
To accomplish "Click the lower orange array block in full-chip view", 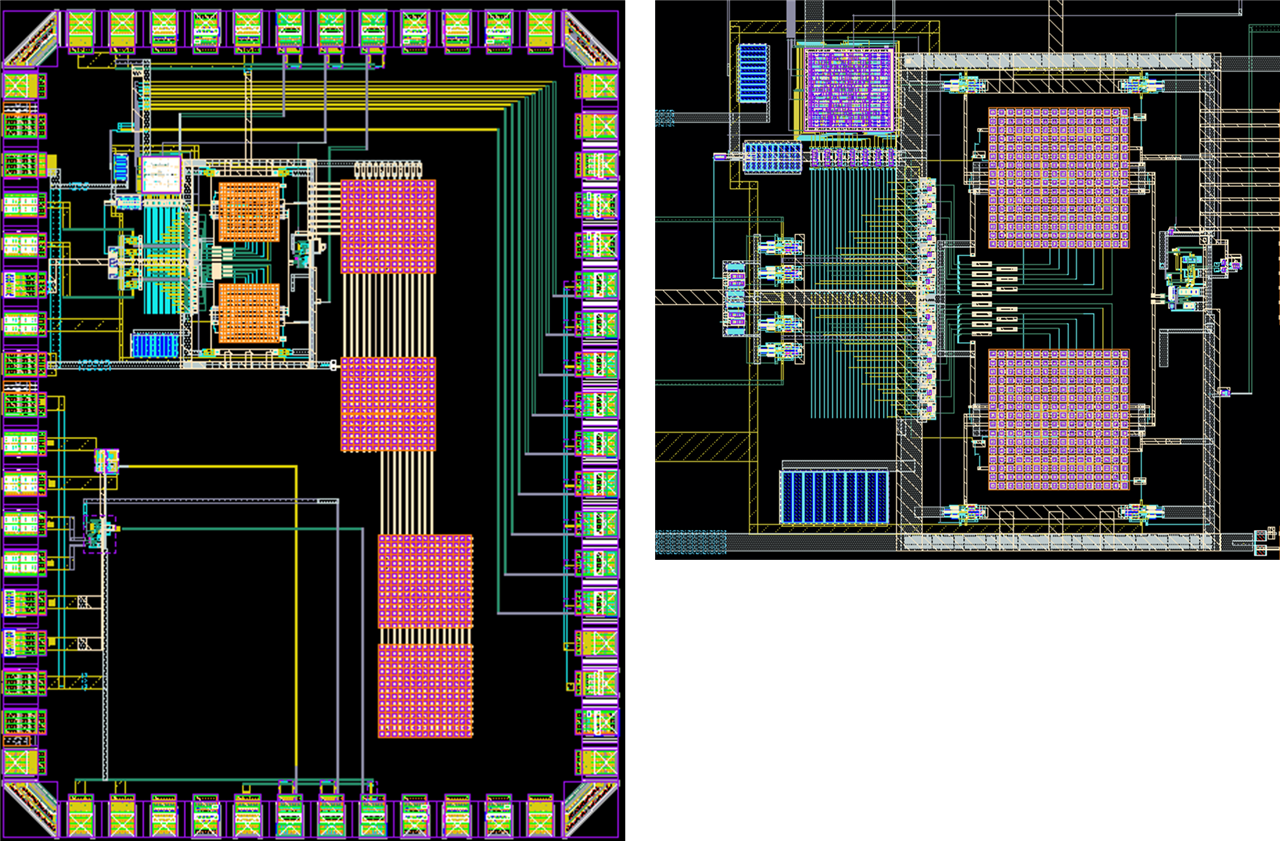I will (248, 313).
